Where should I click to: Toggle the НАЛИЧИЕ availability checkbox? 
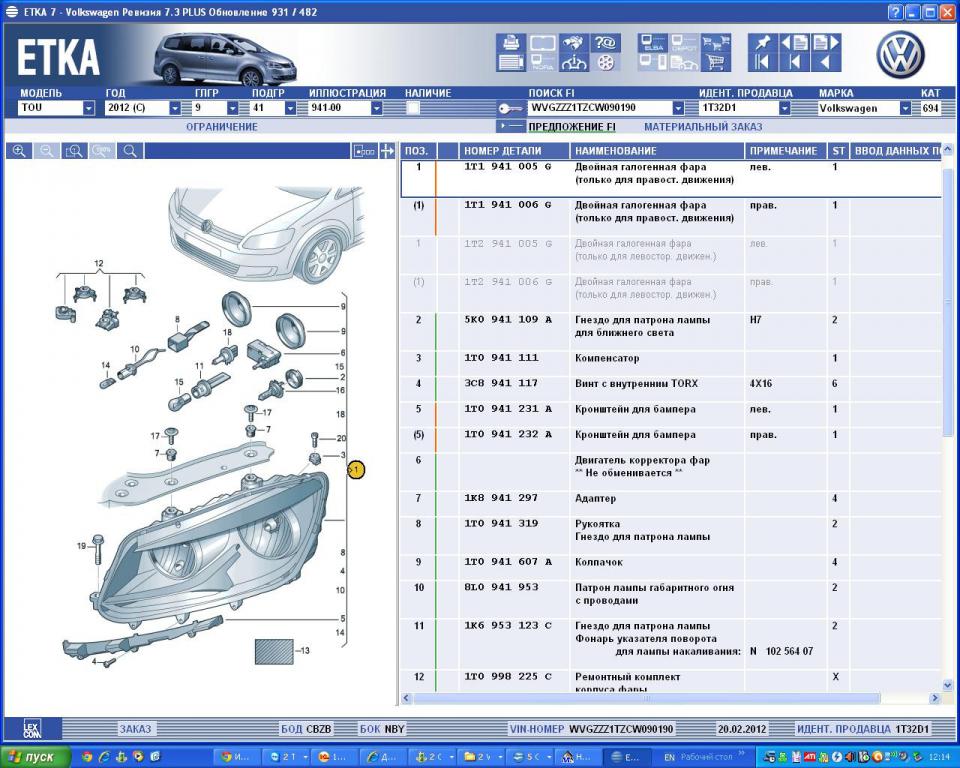(x=413, y=108)
